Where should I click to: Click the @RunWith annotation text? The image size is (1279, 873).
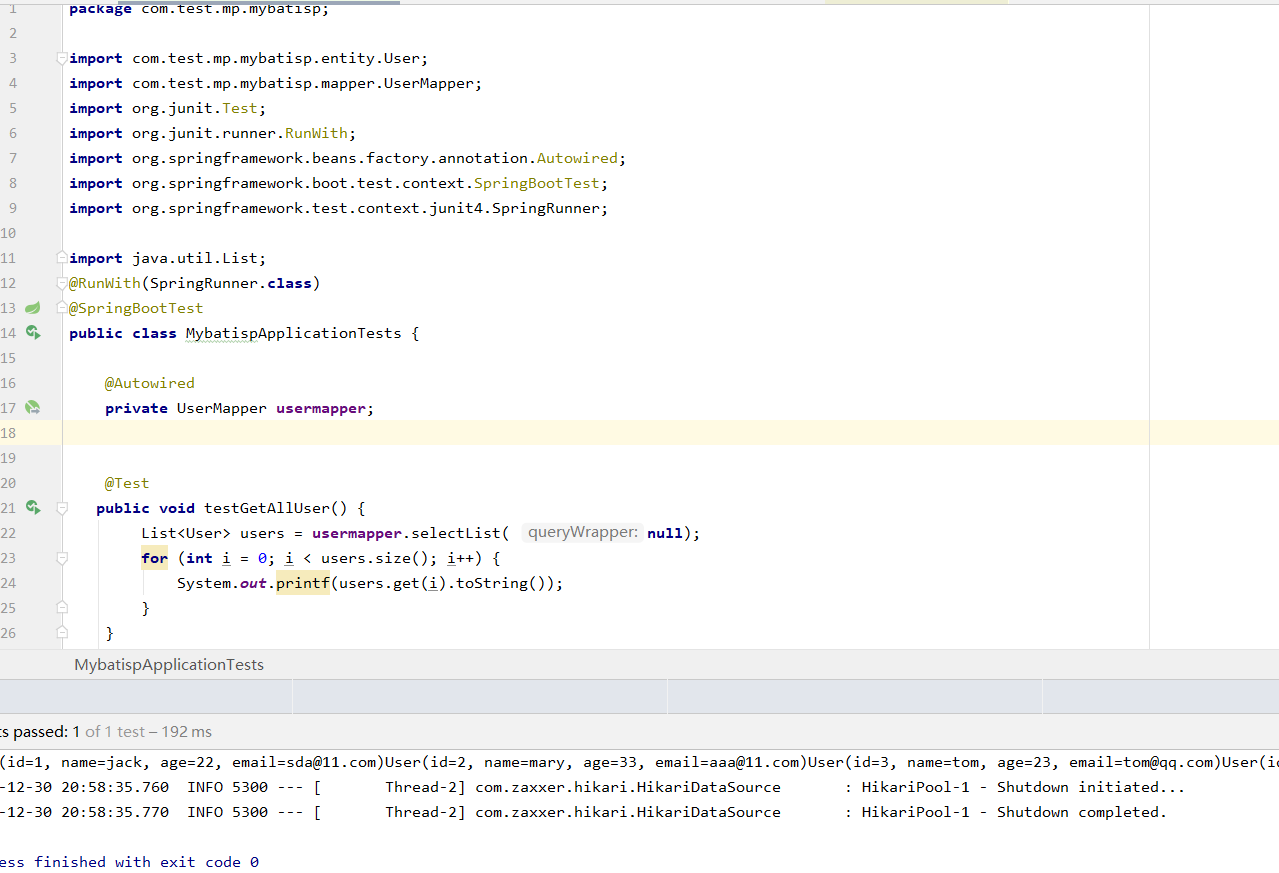105,283
